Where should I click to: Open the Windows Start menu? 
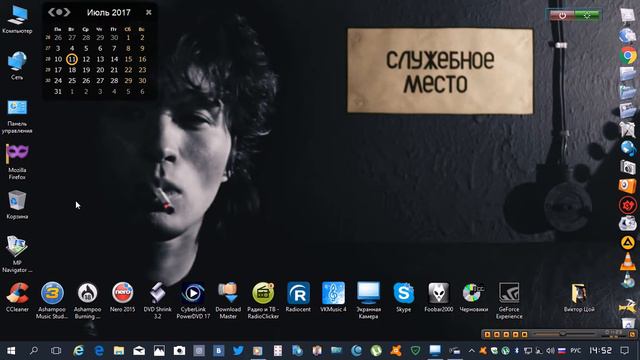click(11, 351)
